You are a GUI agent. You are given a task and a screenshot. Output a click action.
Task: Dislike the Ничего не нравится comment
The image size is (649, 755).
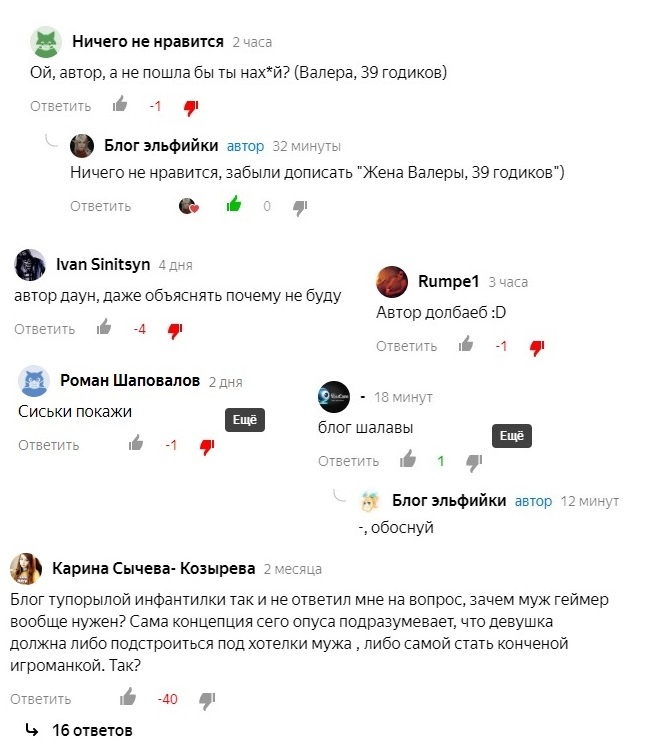tap(191, 108)
